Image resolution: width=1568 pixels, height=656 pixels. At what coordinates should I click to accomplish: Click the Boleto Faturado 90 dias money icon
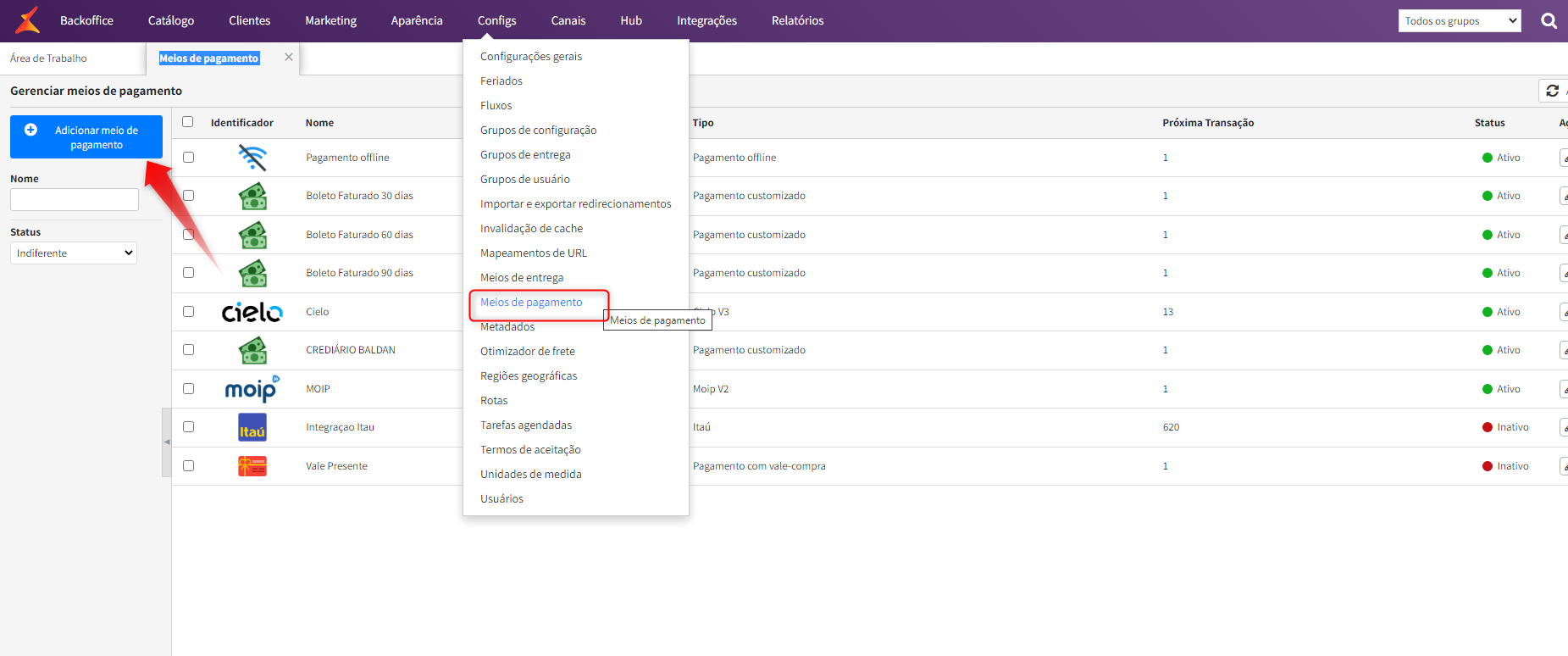click(252, 273)
